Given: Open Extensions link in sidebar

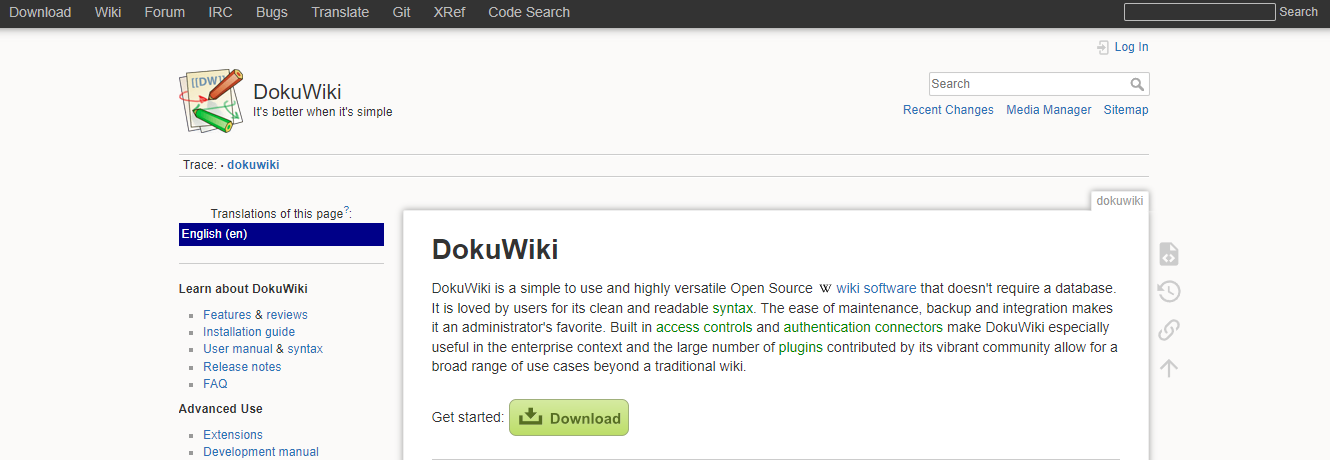Looking at the screenshot, I should pos(233,435).
